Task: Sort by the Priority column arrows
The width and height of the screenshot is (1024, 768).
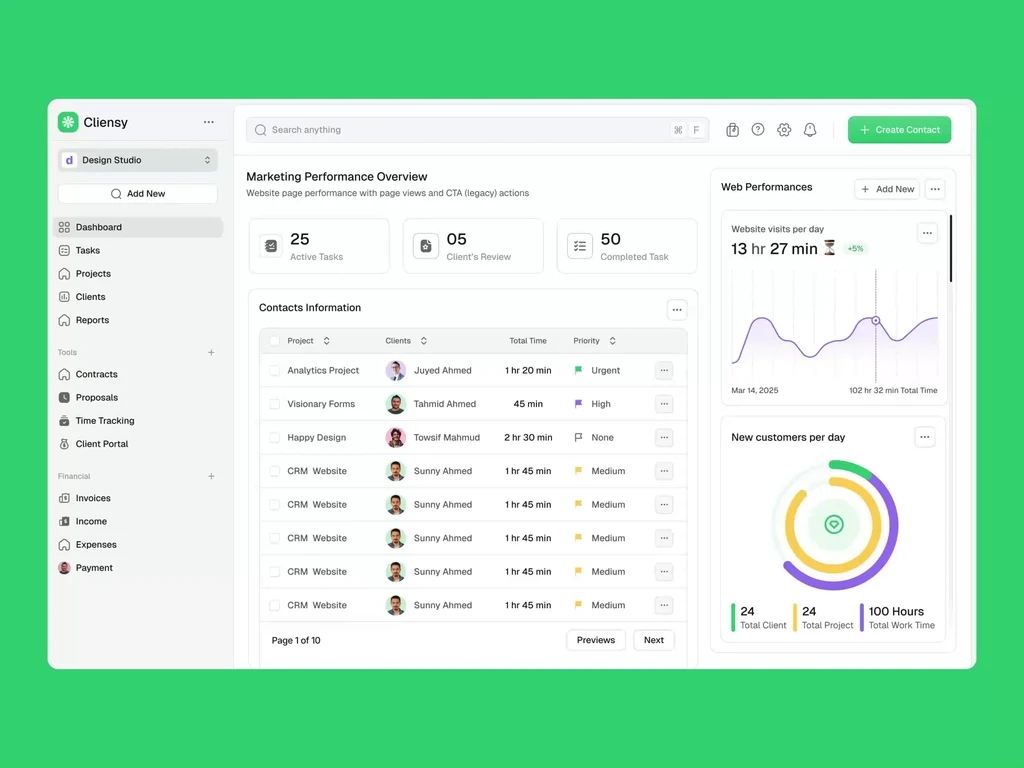Action: (x=613, y=341)
